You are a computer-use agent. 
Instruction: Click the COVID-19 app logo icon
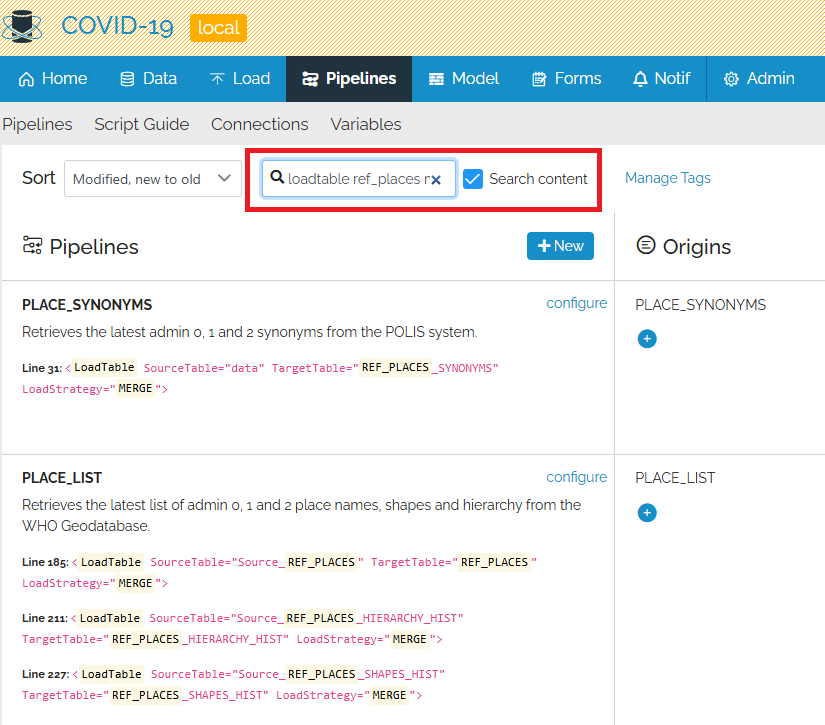[x=22, y=26]
